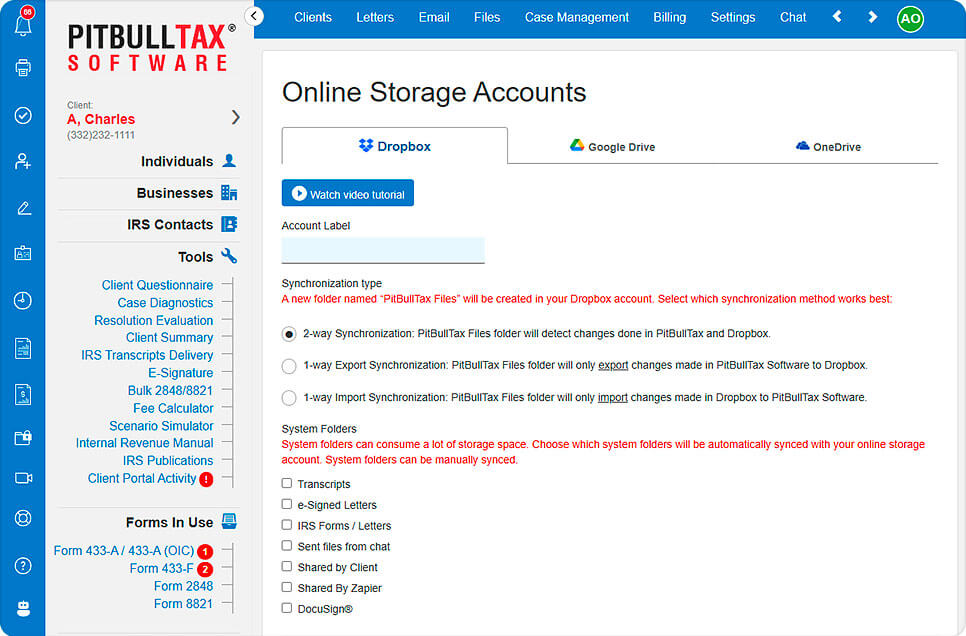Viewport: 966px width, 636px height.
Task: Click the video camera icon in sidebar
Action: pyautogui.click(x=23, y=478)
